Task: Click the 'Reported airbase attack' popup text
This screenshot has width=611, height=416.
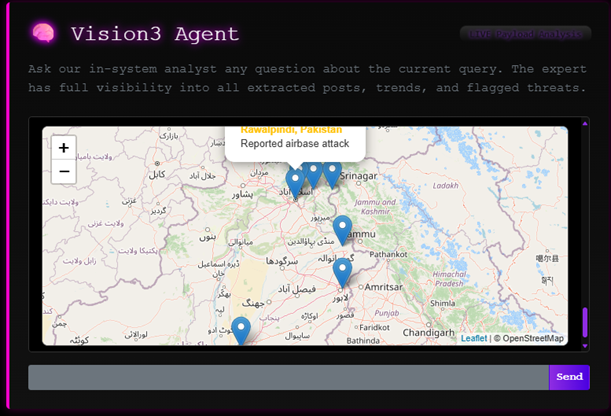Action: (x=295, y=144)
